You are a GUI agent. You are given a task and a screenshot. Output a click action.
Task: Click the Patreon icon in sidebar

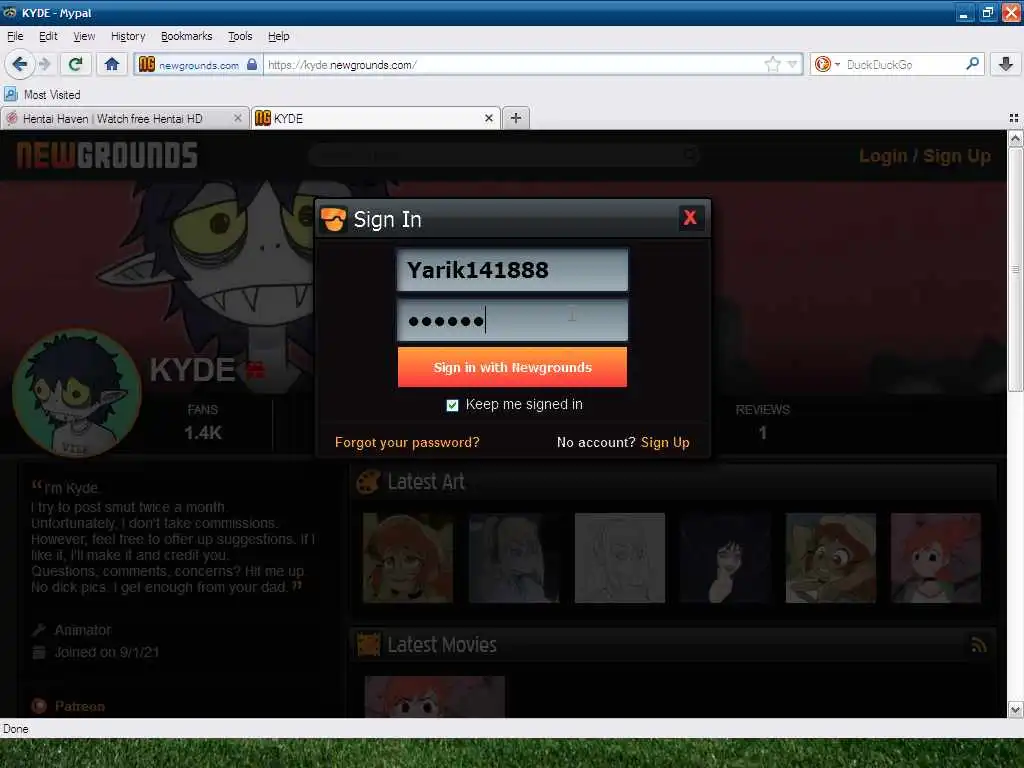tap(39, 706)
